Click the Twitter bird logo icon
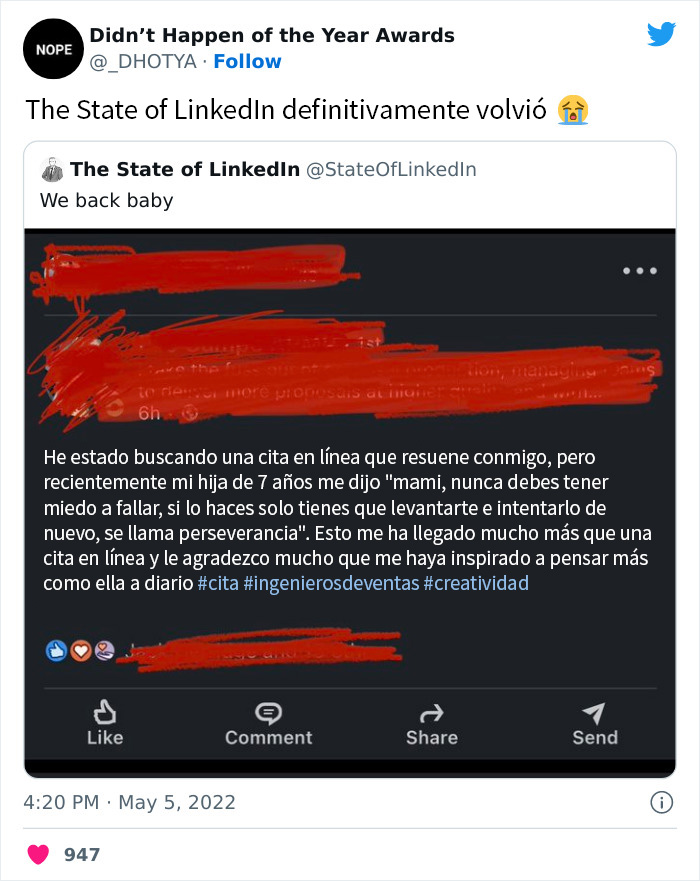 click(x=662, y=34)
